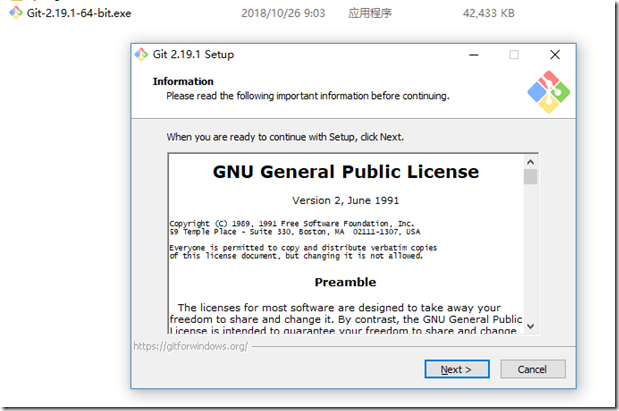Screen dimensions: 619x411
Task: Click the colorful Git logo in dialog header
Action: pyautogui.click(x=548, y=92)
